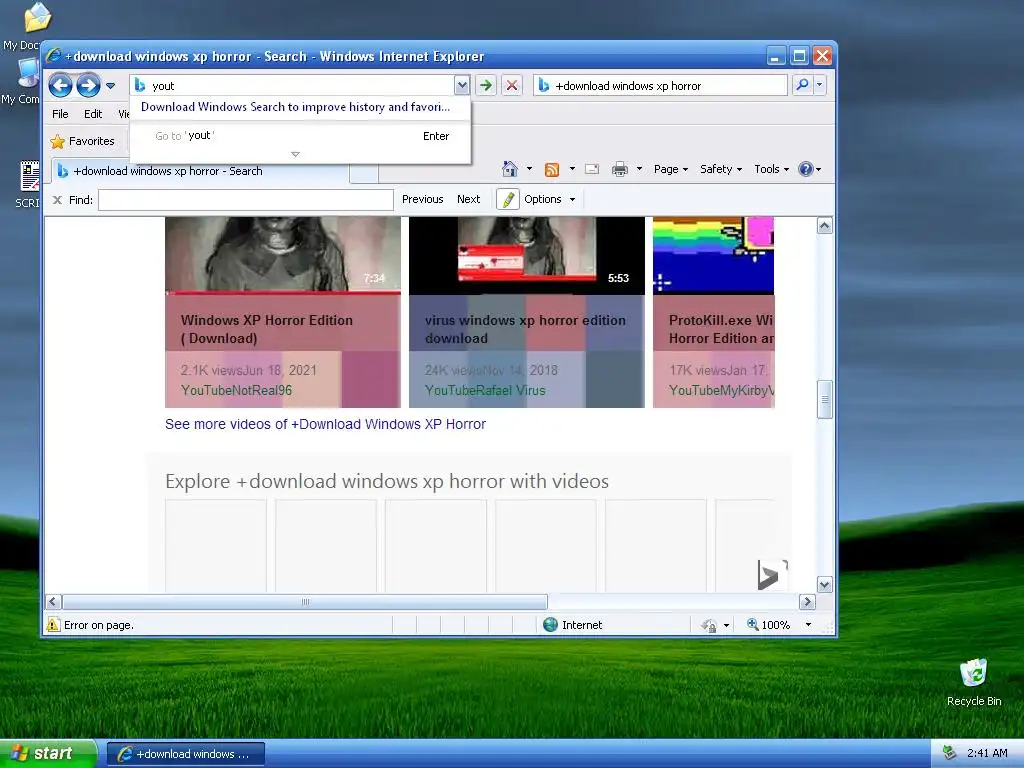Click the search box with '+download windows xp horror'
The height and width of the screenshot is (768, 1024).
tap(660, 86)
